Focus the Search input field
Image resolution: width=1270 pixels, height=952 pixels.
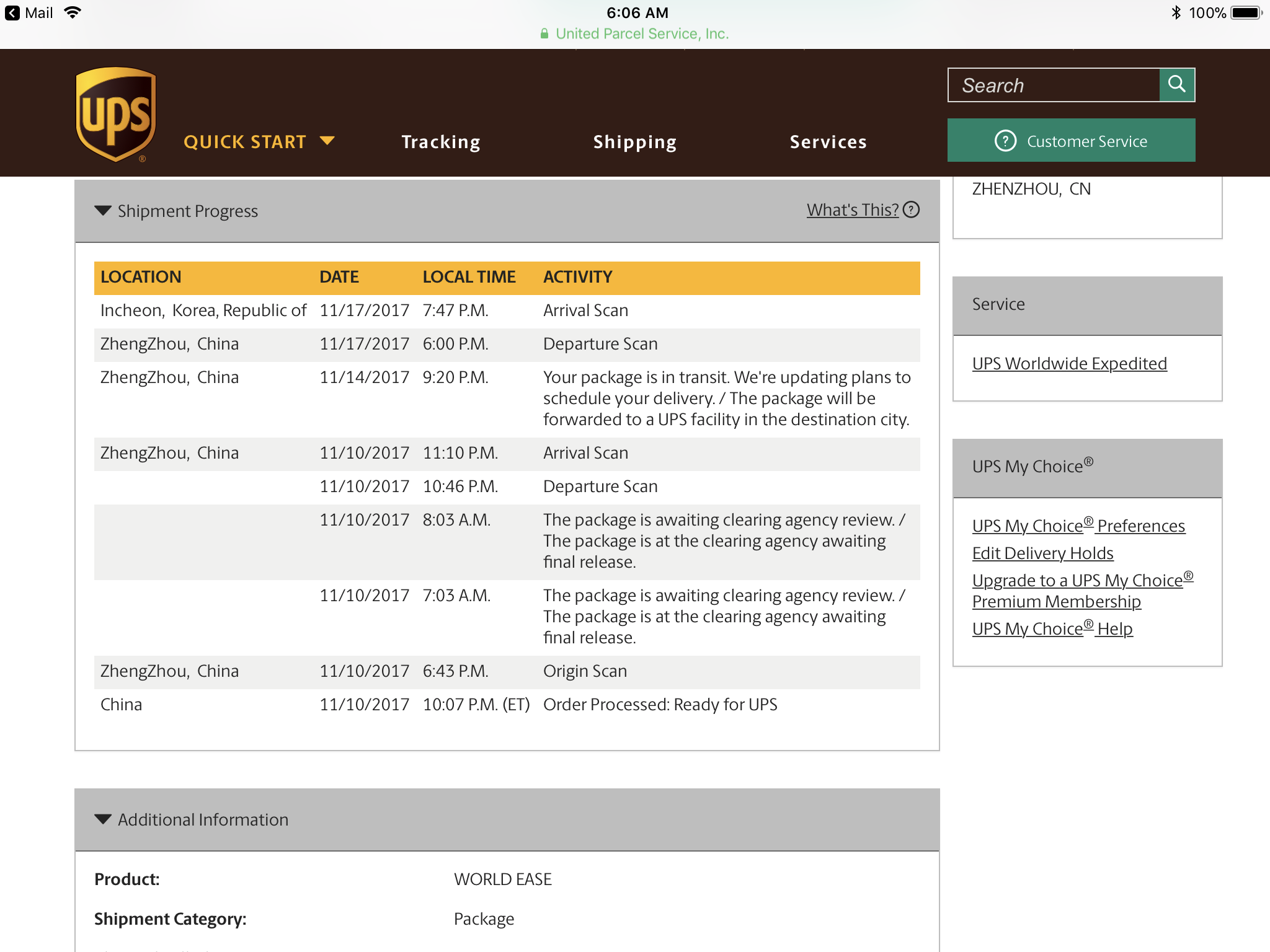coord(1054,85)
